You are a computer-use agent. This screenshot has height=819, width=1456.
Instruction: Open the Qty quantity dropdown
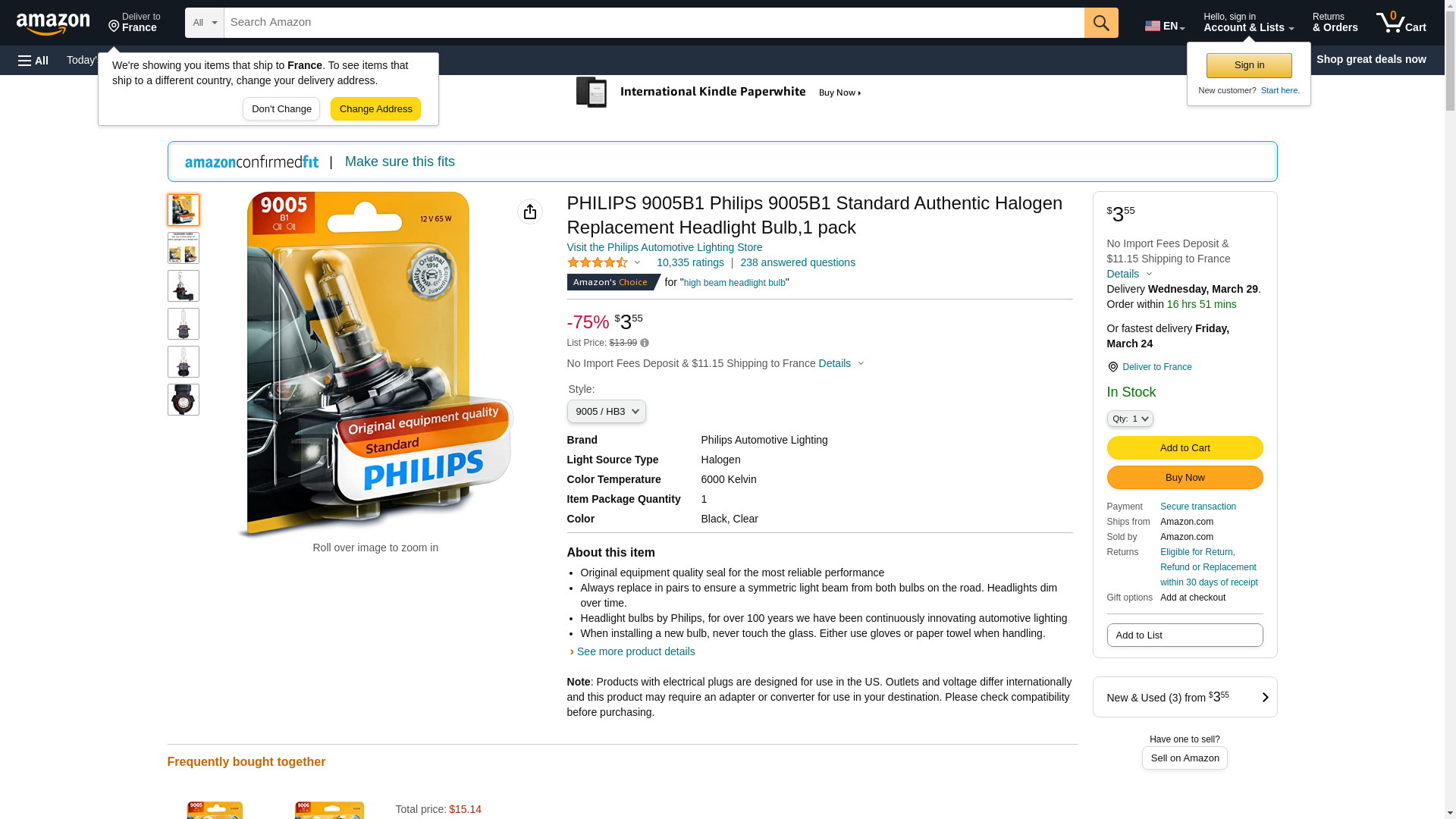point(1129,419)
